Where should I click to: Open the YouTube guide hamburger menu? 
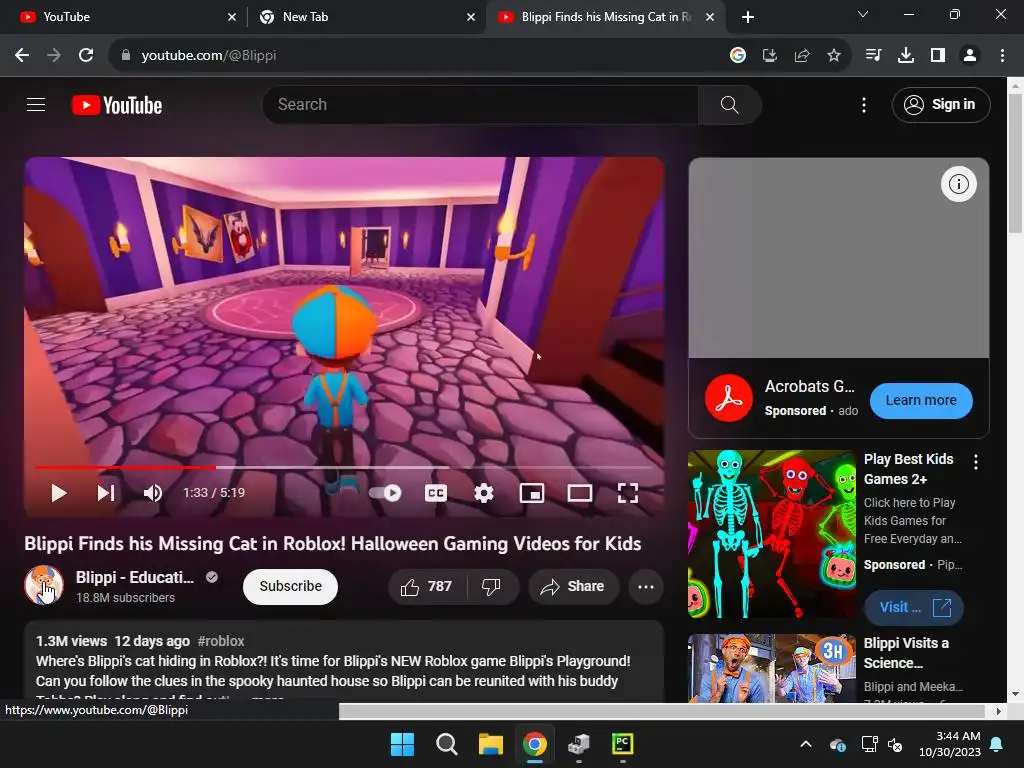(x=36, y=104)
